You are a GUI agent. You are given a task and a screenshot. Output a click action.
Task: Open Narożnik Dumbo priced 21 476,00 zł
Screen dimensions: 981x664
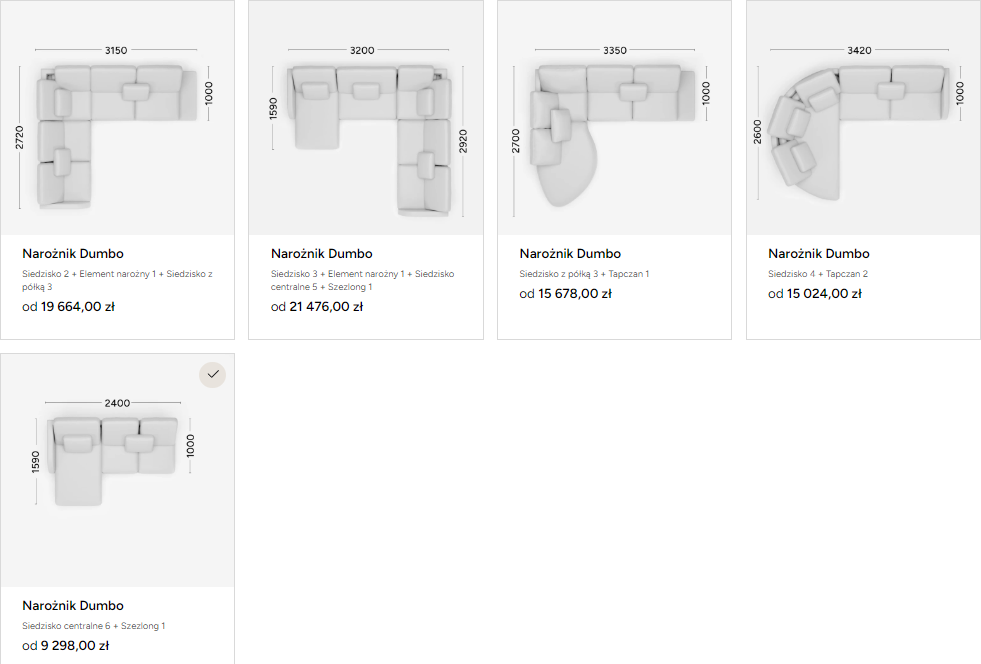[322, 253]
